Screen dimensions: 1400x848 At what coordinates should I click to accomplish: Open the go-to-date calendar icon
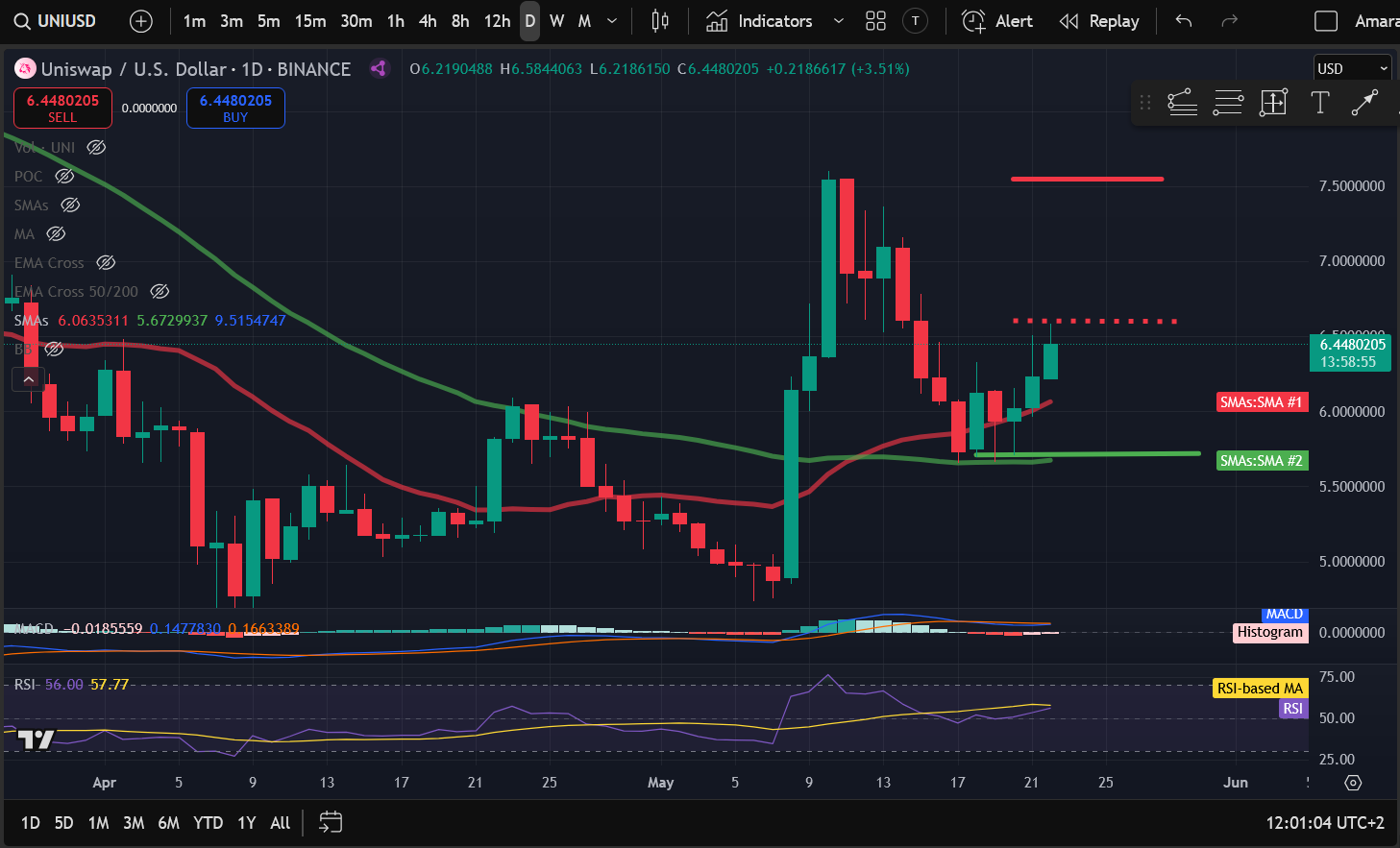(x=331, y=822)
